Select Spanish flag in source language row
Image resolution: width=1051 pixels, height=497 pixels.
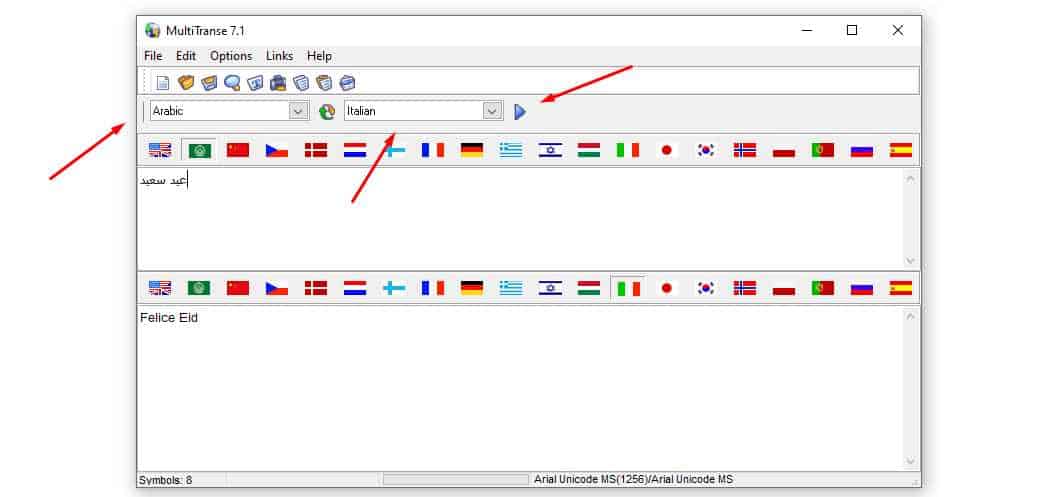pos(901,150)
